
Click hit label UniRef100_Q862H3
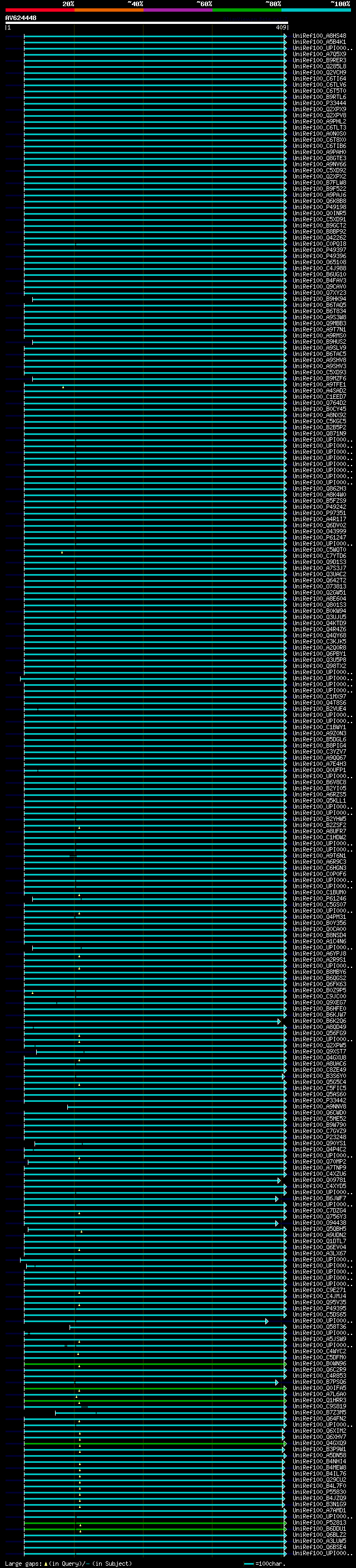tap(319, 489)
